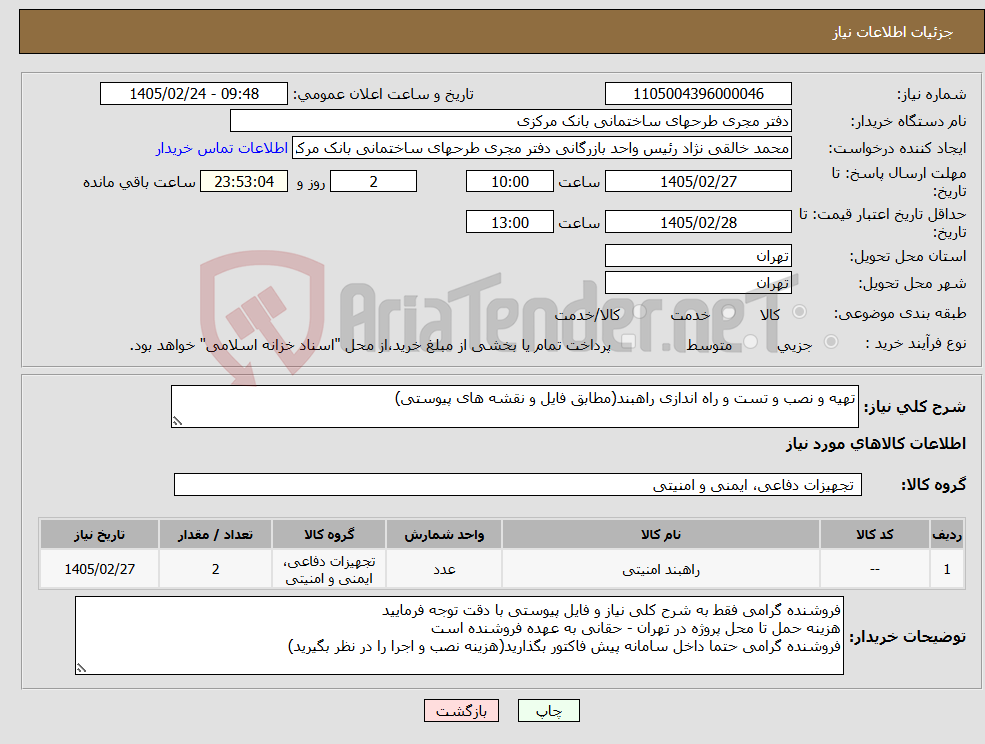Select the جزیی purchase type radio
Image resolution: width=985 pixels, height=744 pixels.
[x=830, y=342]
